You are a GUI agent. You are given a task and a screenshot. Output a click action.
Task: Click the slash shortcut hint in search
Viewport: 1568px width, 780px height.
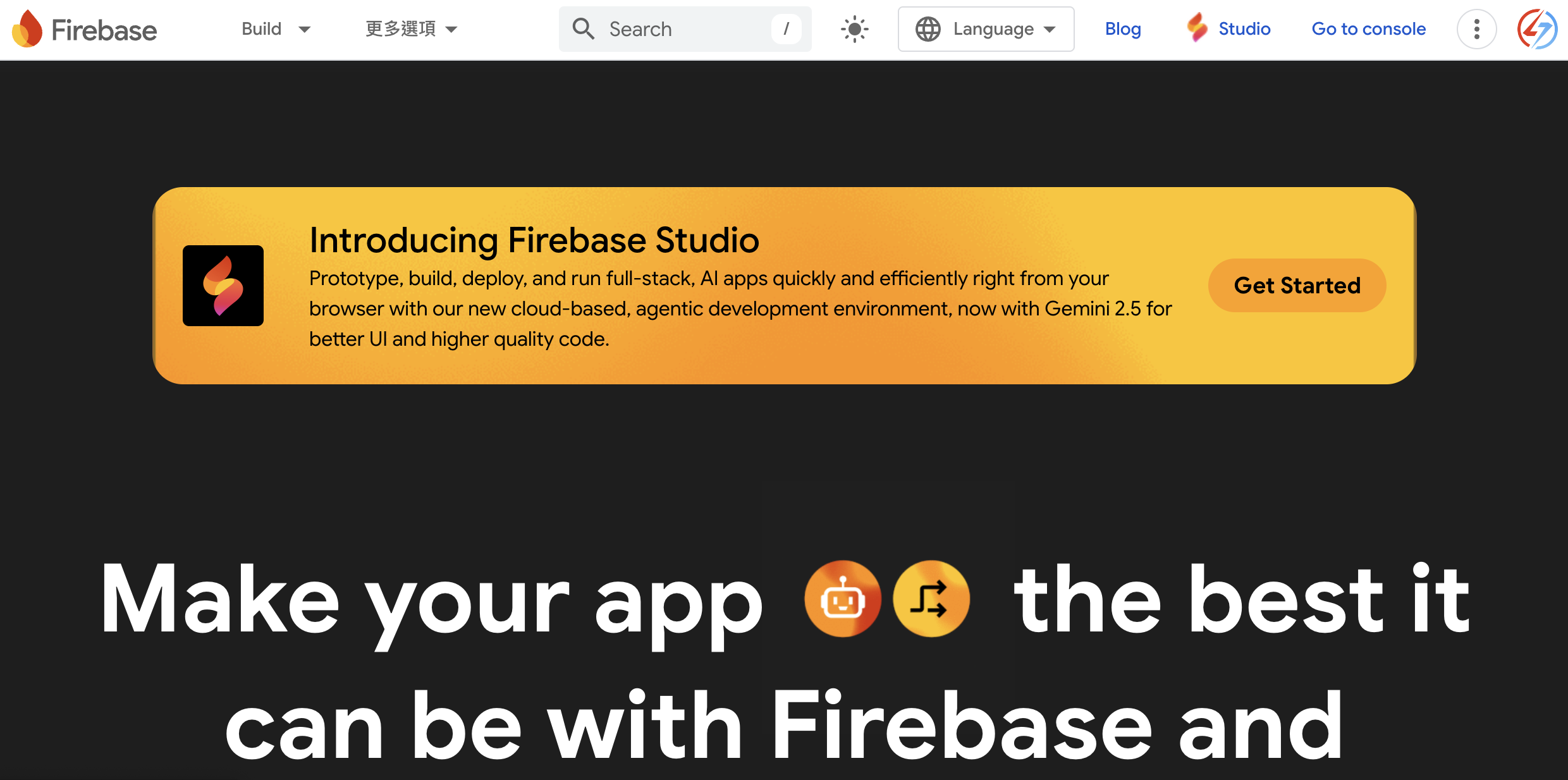786,29
